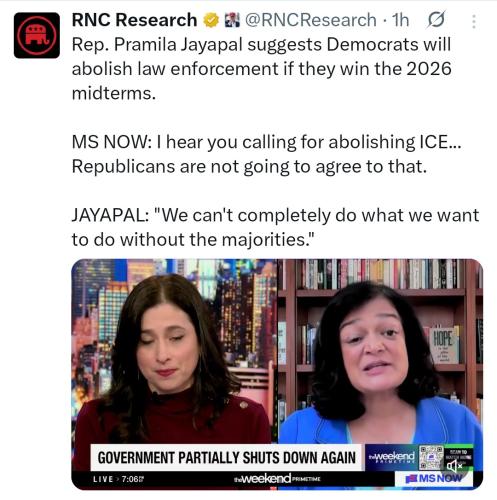Click the tweet's first sentence about Jayapal

(x=262, y=69)
